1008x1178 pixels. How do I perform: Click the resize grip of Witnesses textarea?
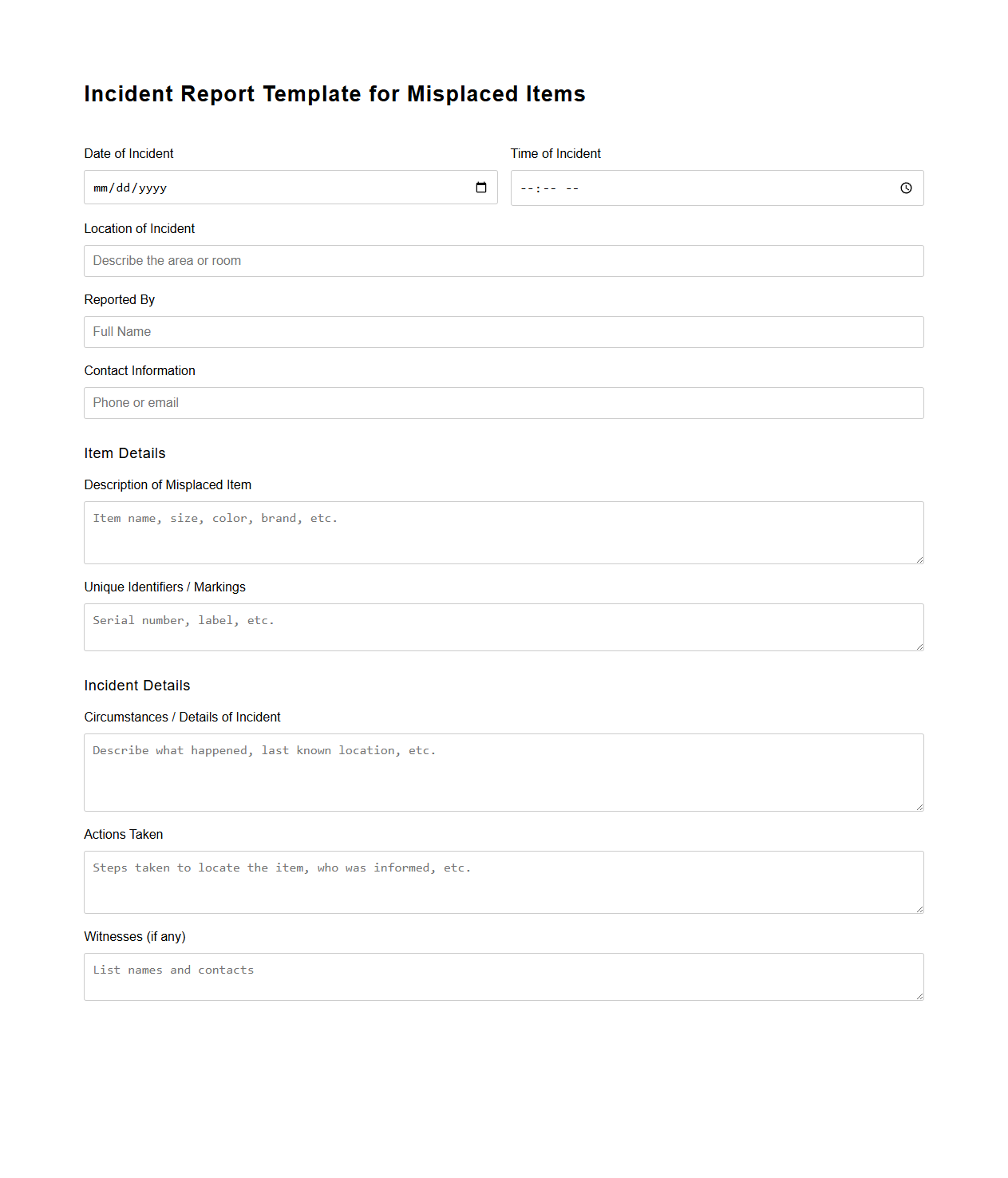click(919, 996)
